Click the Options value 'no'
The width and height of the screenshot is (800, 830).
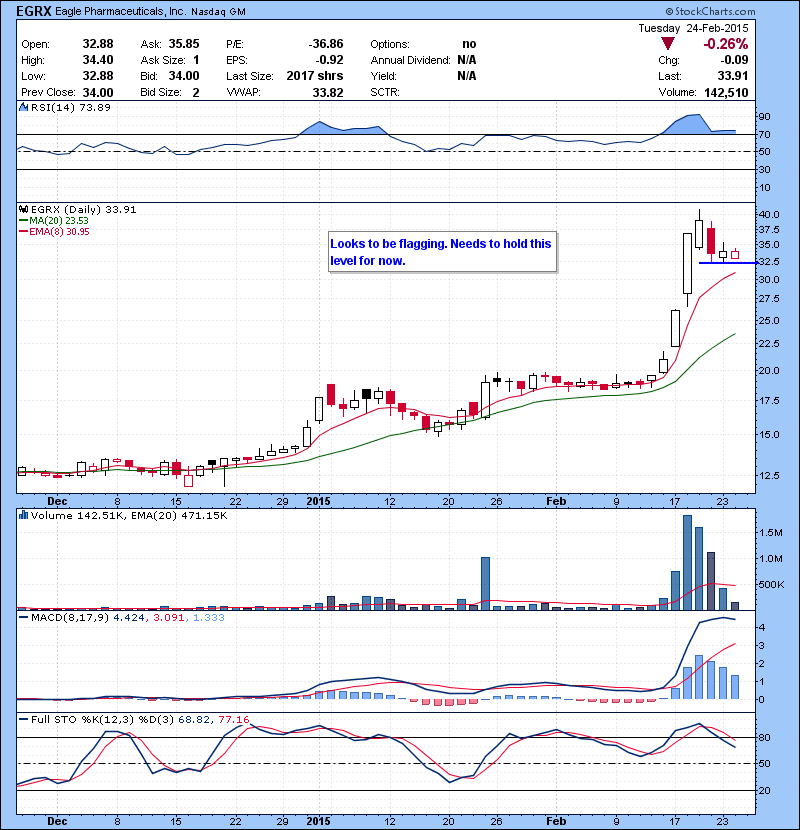click(469, 44)
